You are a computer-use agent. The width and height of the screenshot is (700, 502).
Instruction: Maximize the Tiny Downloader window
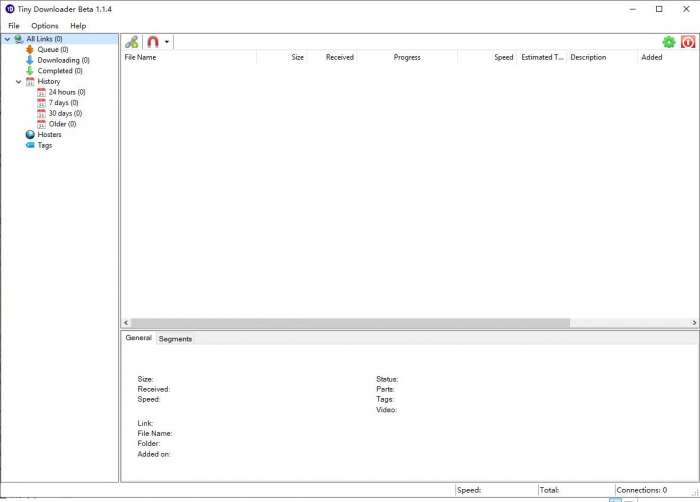pyautogui.click(x=659, y=9)
